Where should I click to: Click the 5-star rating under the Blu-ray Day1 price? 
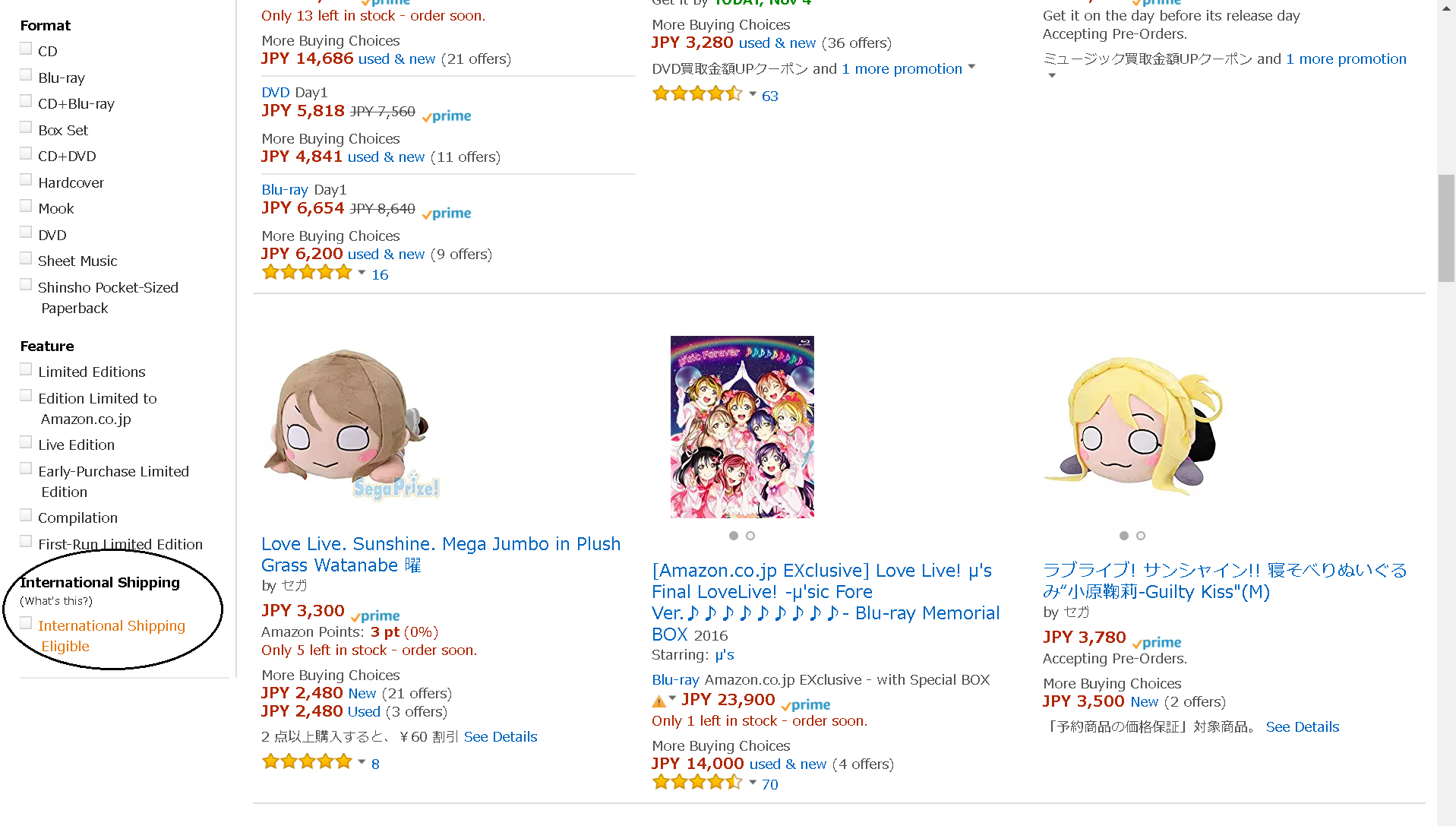(x=308, y=272)
